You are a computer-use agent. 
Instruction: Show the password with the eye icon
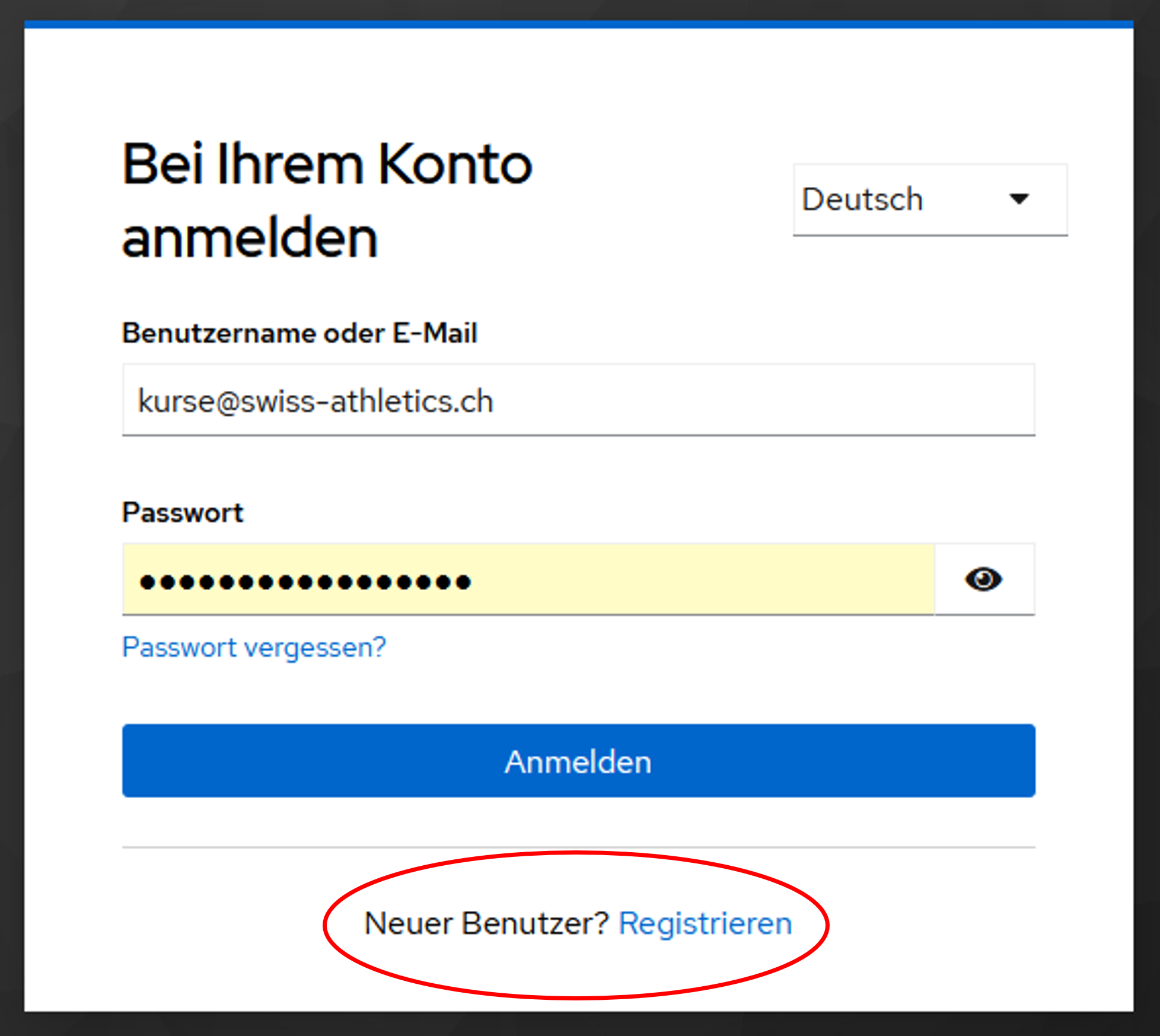[x=983, y=579]
